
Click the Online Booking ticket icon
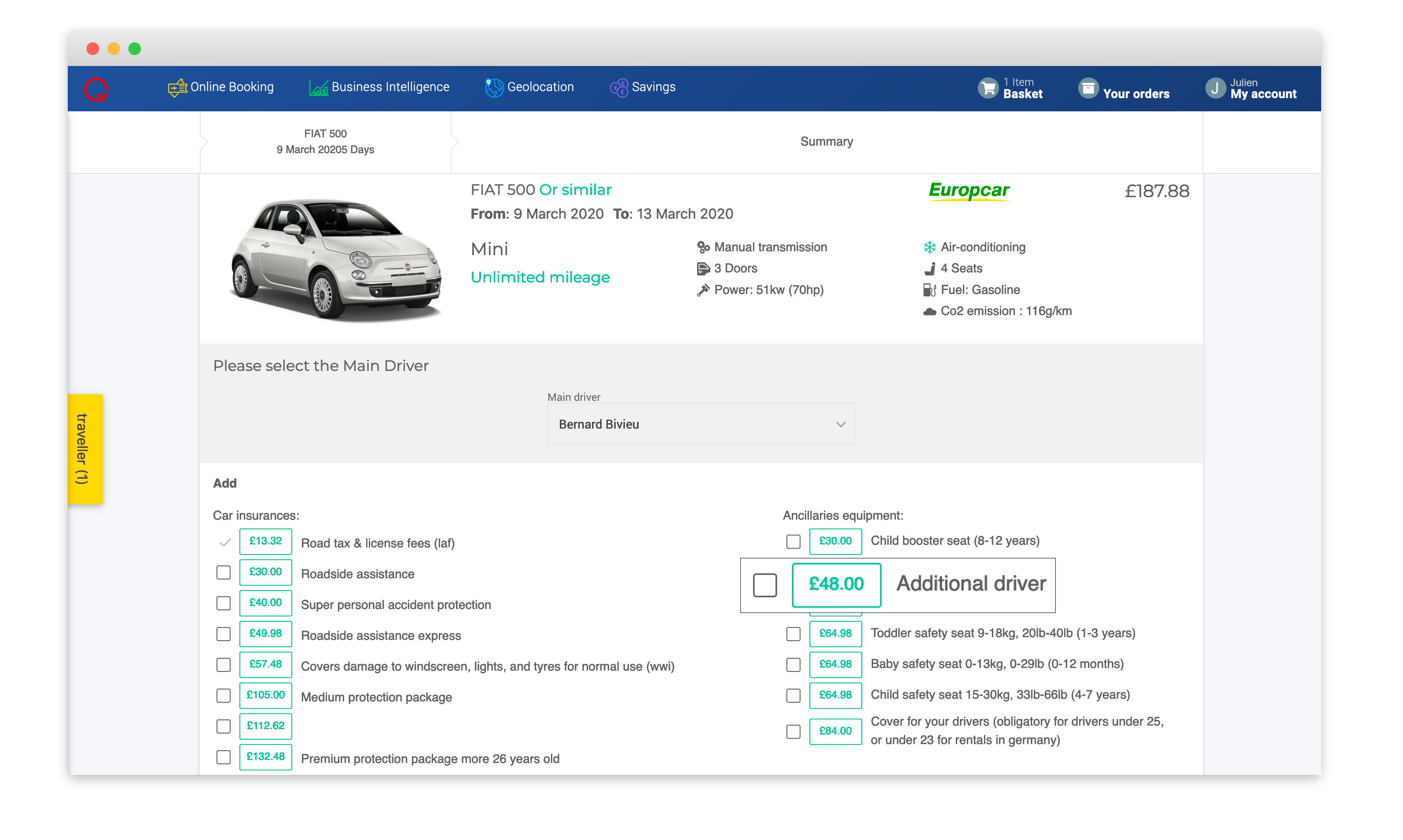pyautogui.click(x=177, y=87)
